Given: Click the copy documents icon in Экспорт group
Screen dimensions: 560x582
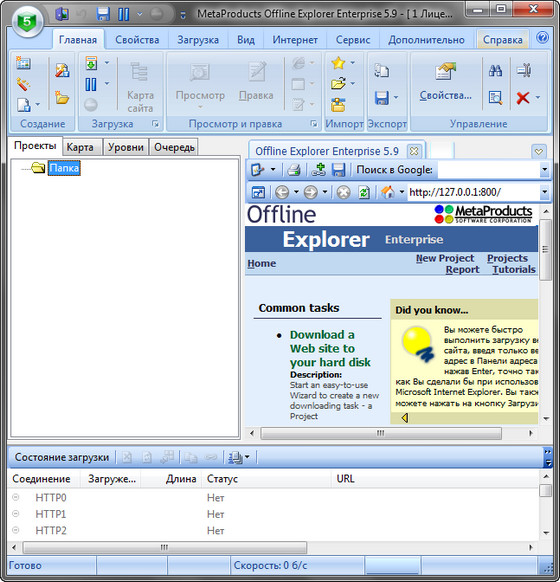Looking at the screenshot, I should point(381,70).
